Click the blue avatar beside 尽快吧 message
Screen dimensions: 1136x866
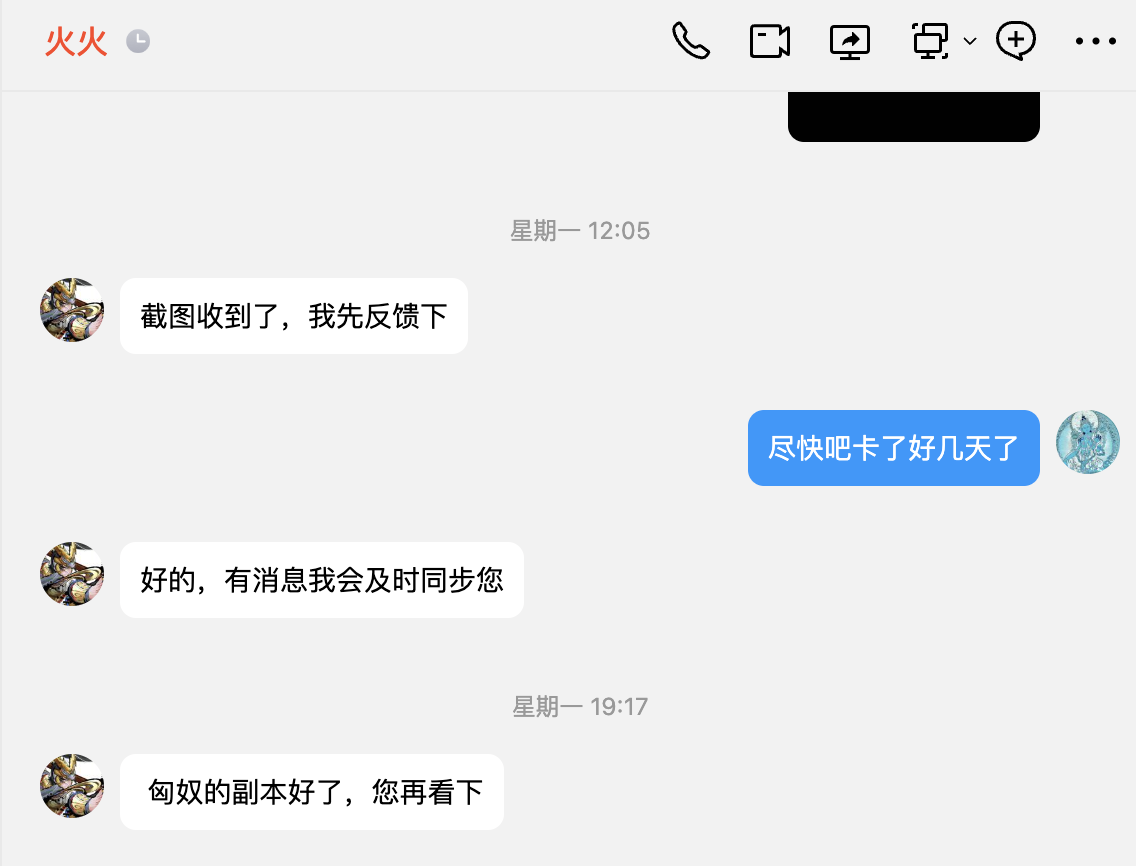coord(1087,442)
